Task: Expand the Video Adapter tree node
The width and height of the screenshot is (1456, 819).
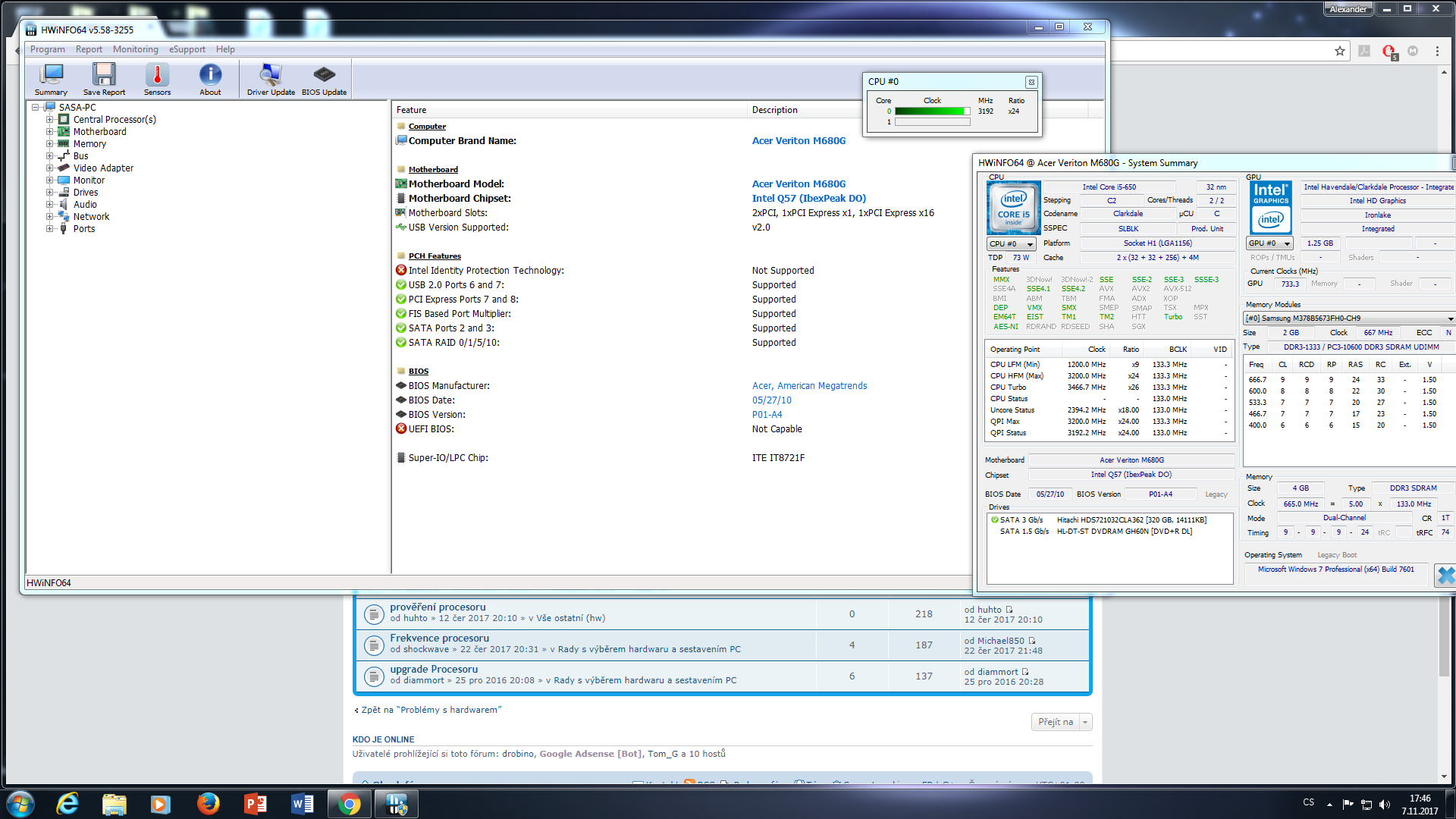Action: point(49,168)
